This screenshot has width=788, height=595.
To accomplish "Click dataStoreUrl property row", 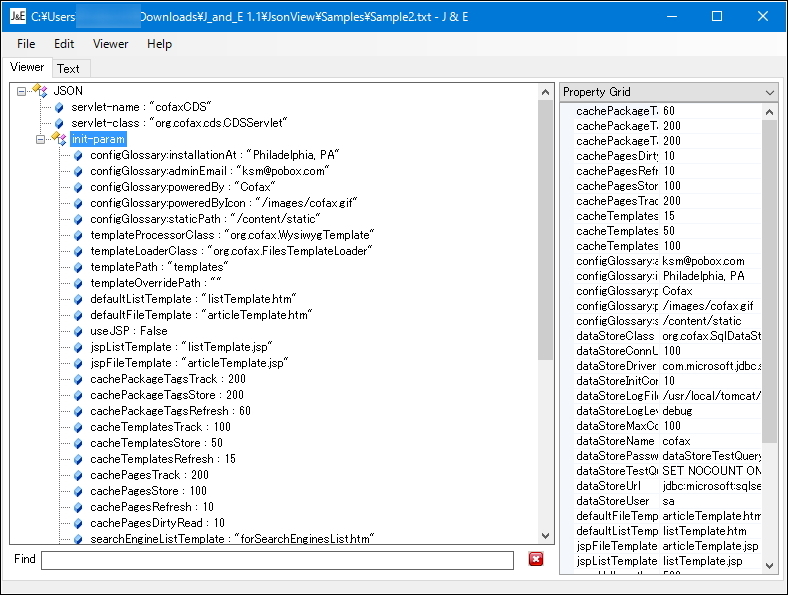I will (x=668, y=486).
